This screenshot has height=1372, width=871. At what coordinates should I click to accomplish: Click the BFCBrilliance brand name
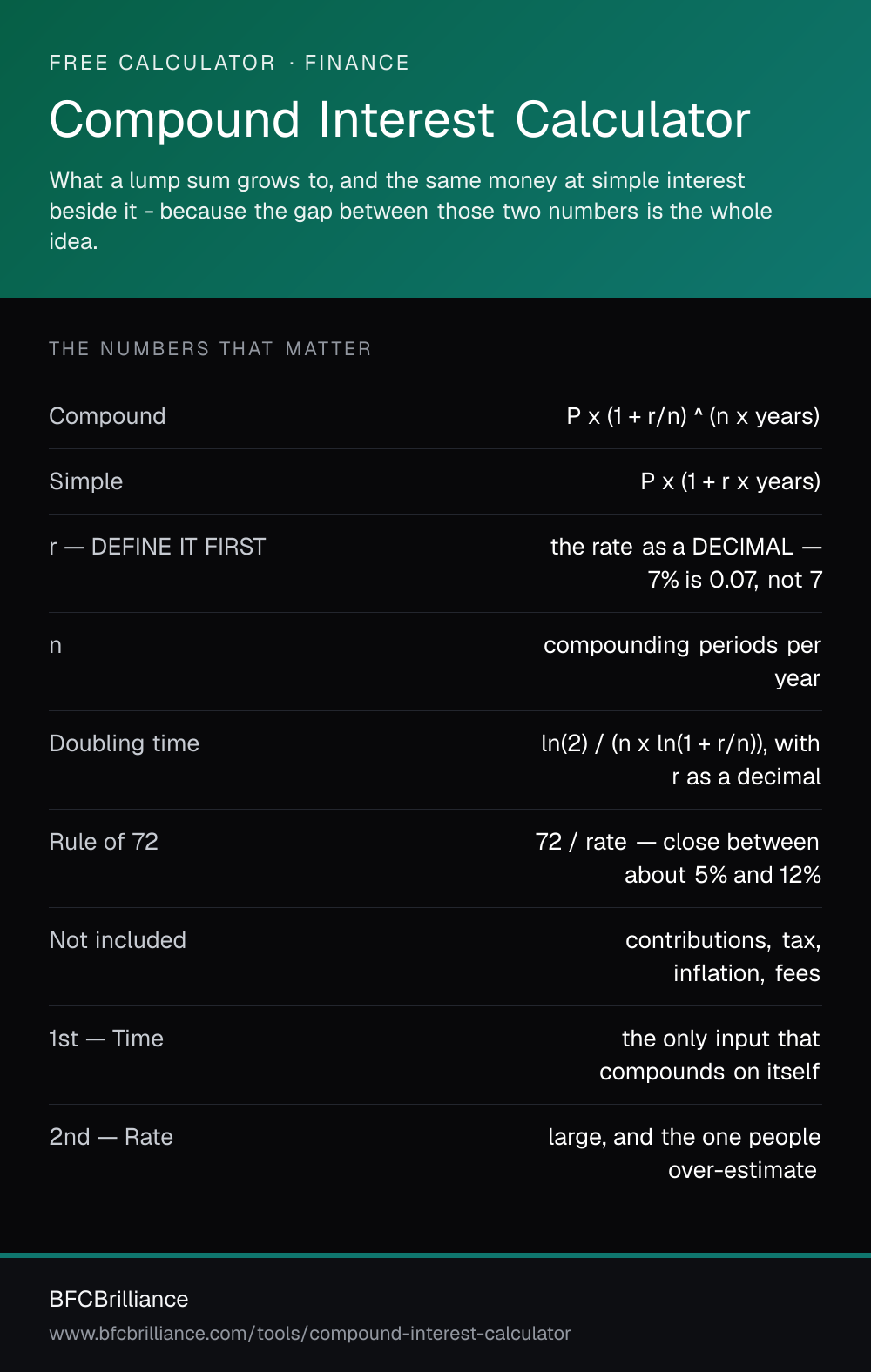119,1299
